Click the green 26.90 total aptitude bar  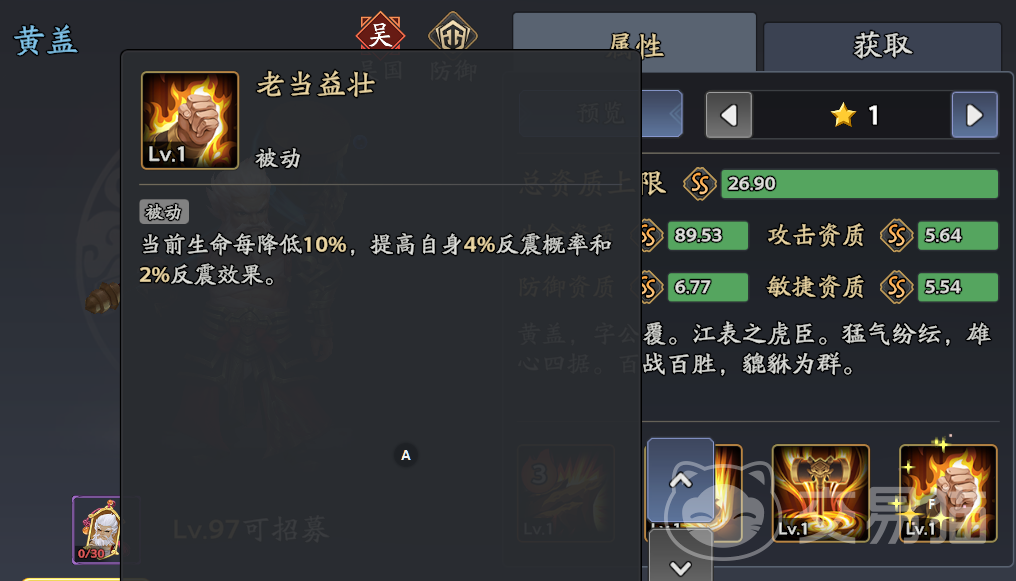859,184
